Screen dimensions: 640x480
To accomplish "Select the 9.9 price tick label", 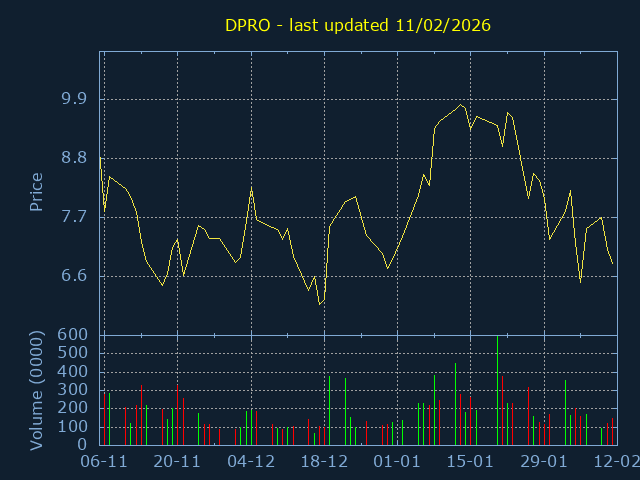I will tap(74, 99).
